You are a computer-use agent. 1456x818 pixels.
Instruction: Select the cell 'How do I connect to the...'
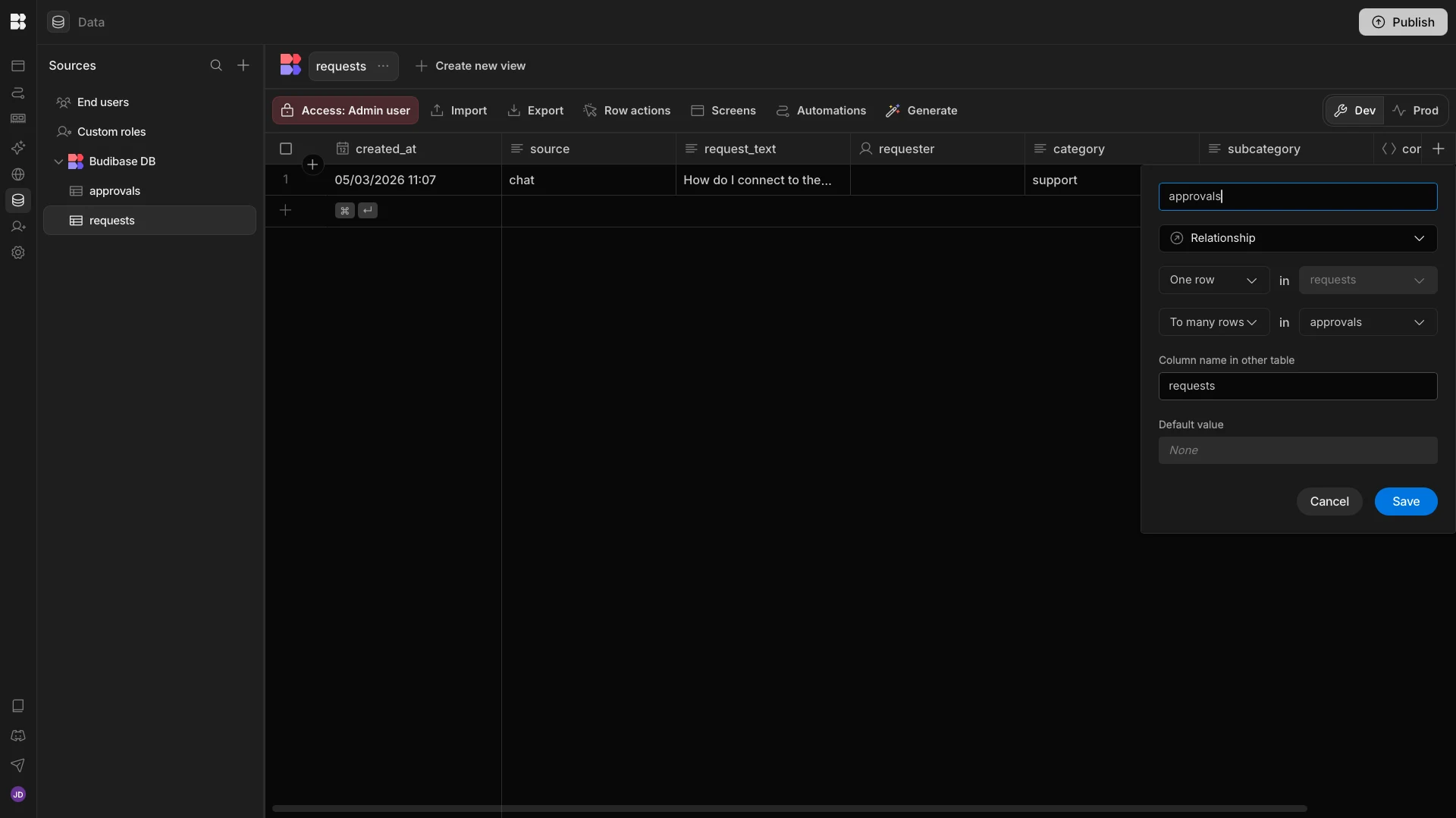pyautogui.click(x=763, y=180)
